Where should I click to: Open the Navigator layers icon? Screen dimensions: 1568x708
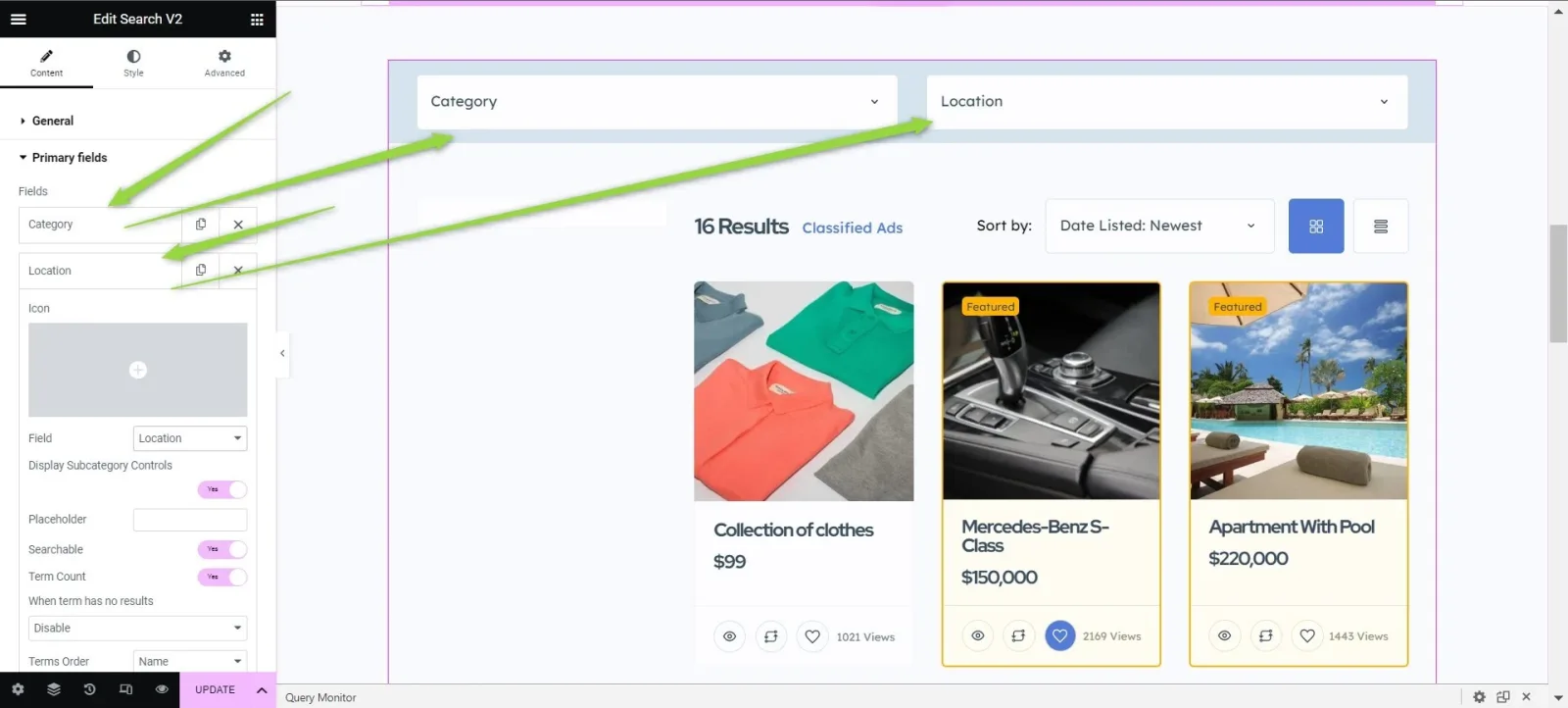54,689
